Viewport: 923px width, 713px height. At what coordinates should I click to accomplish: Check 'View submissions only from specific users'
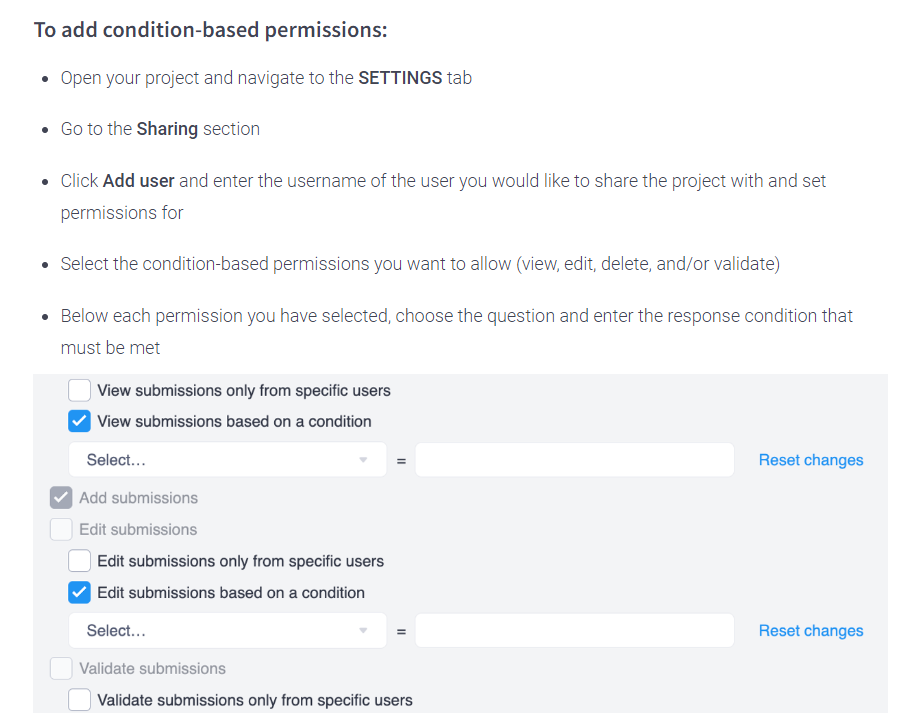[x=79, y=390]
